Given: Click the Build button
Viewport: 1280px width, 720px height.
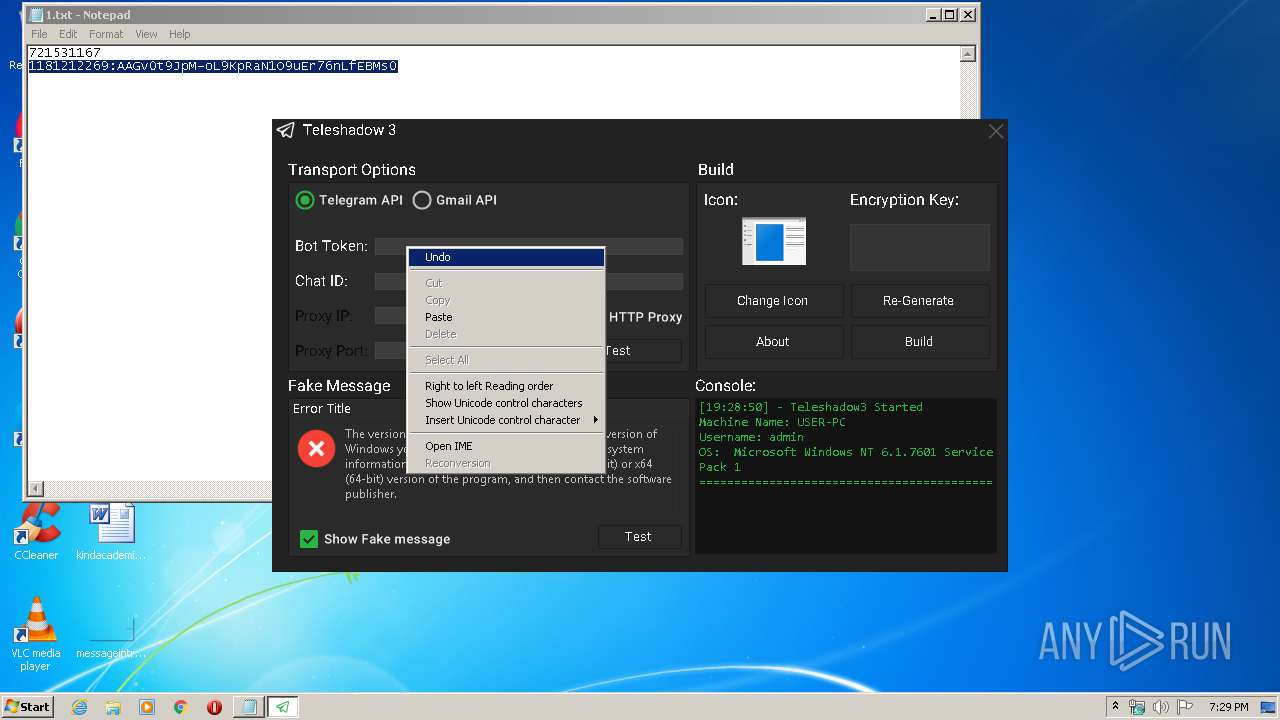Looking at the screenshot, I should 918,342.
